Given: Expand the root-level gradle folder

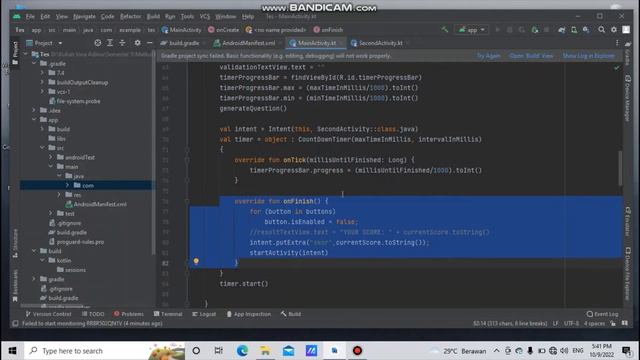Looking at the screenshot, I should coord(34,279).
